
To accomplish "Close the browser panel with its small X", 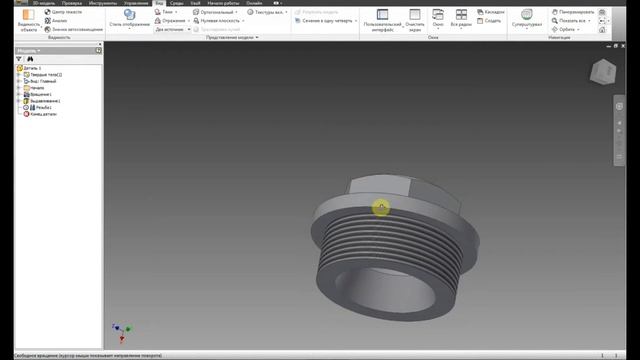I will [x=100, y=44].
